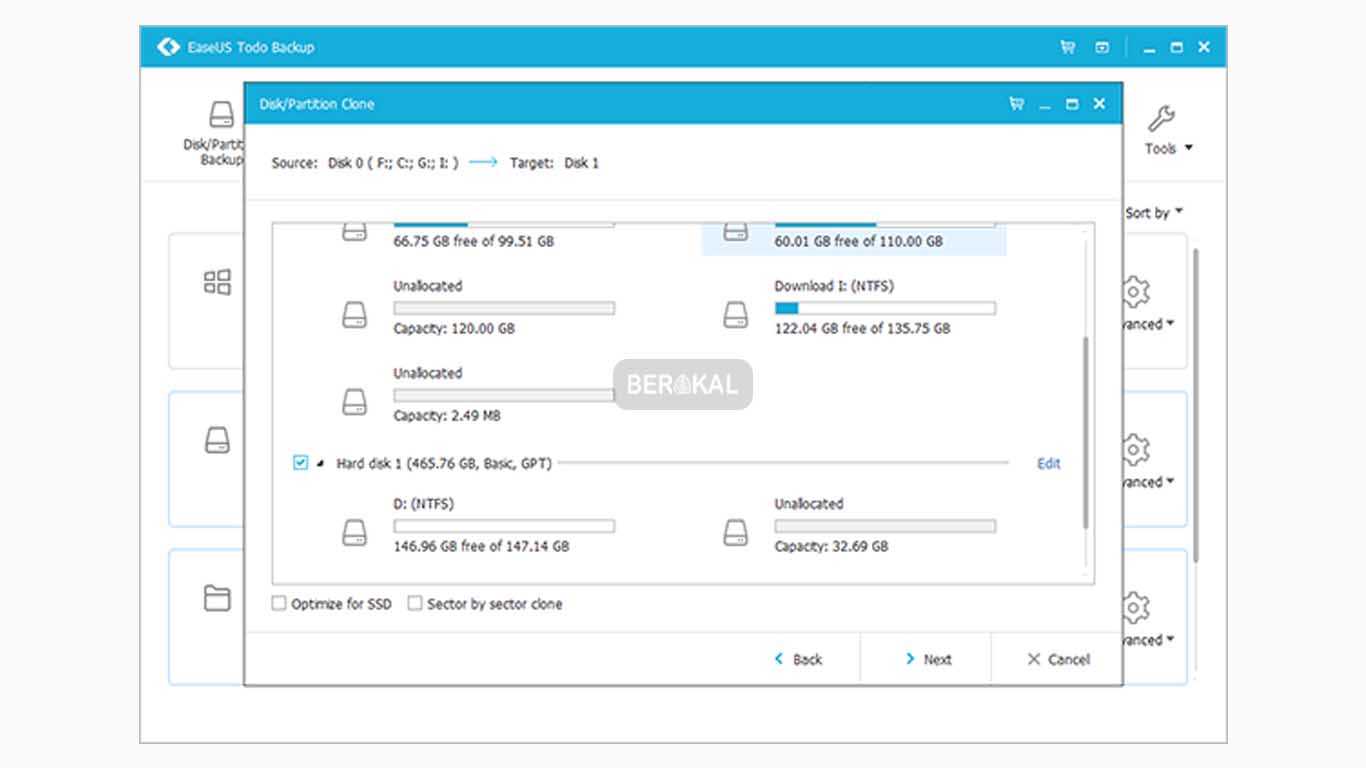Open the Tools wrench icon
This screenshot has height=768, width=1366.
click(1161, 119)
